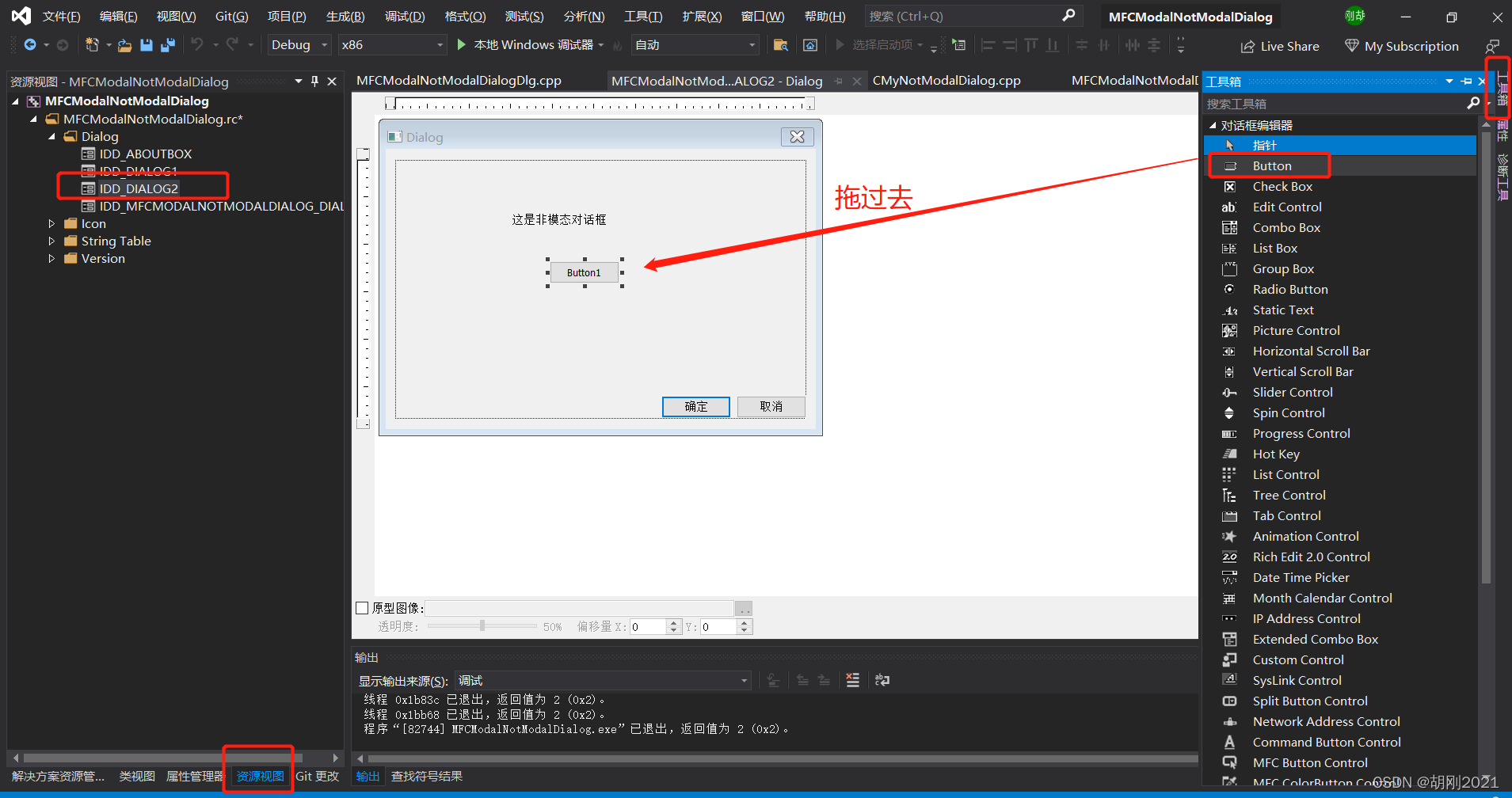Select the Combo Box control in toolbox
The height and width of the screenshot is (798, 1512).
[x=1339, y=227]
